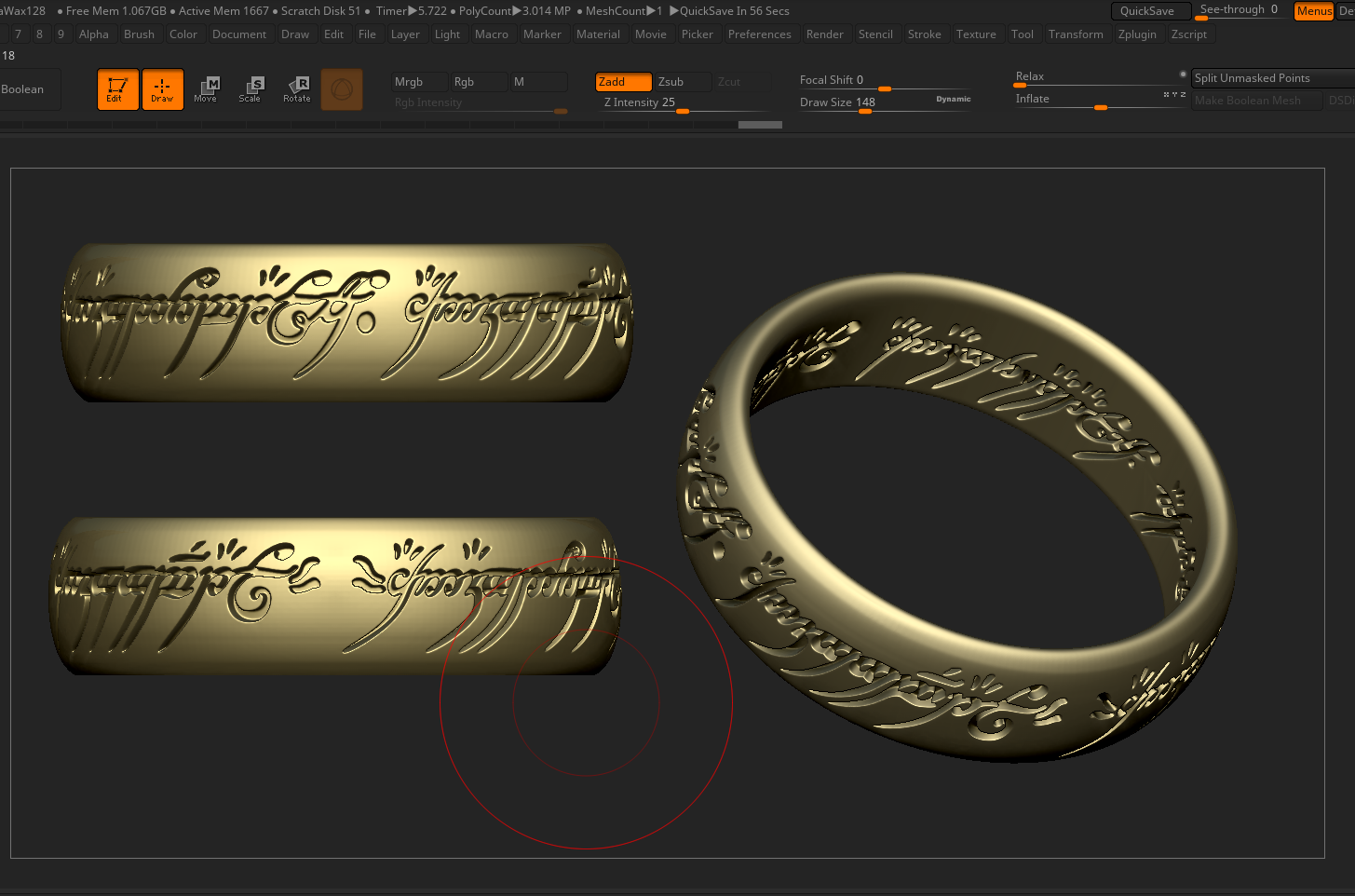The width and height of the screenshot is (1355, 896).
Task: Activate the Move tool
Action: click(206, 89)
